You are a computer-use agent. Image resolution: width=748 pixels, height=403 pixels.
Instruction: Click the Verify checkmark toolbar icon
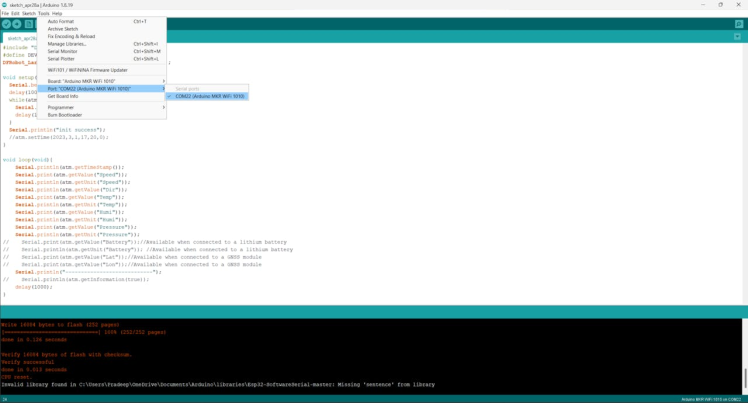point(6,24)
